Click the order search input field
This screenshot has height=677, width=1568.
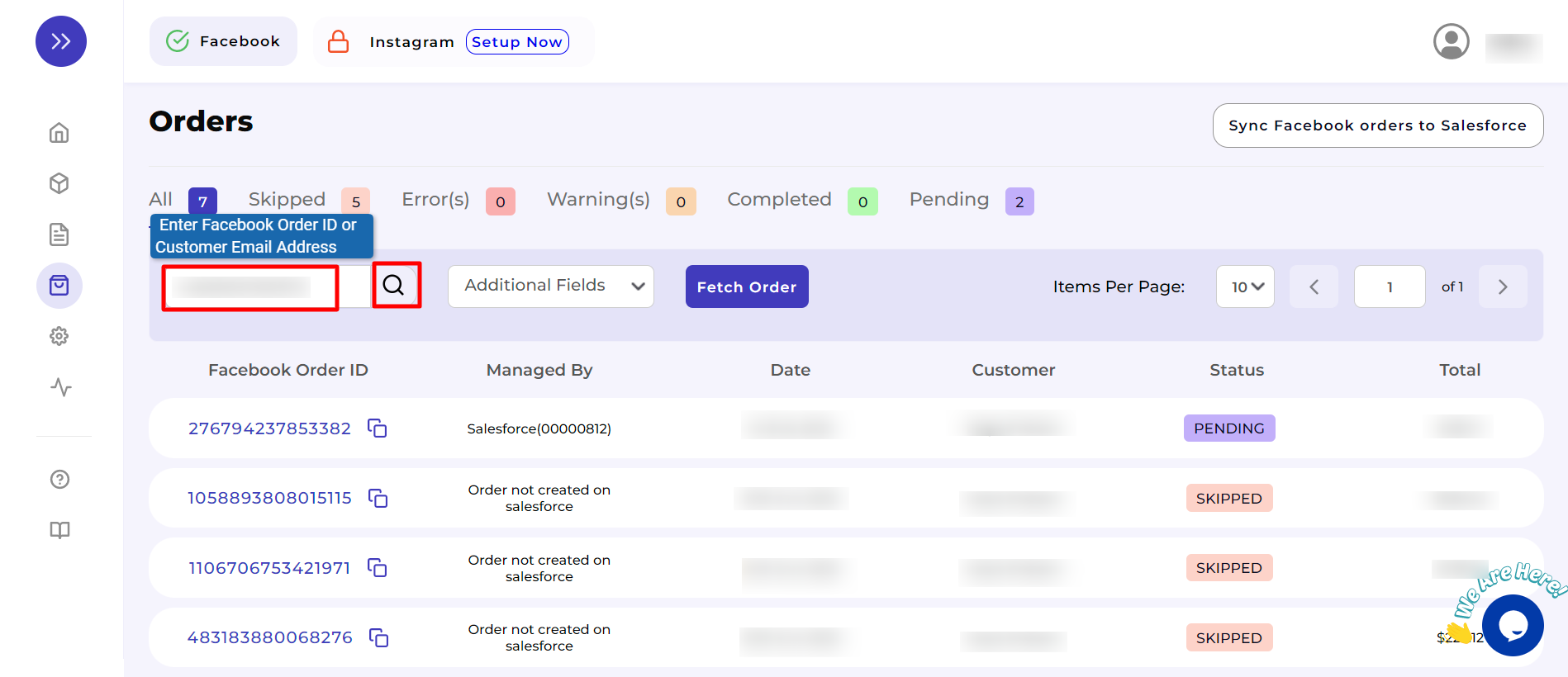pos(250,287)
